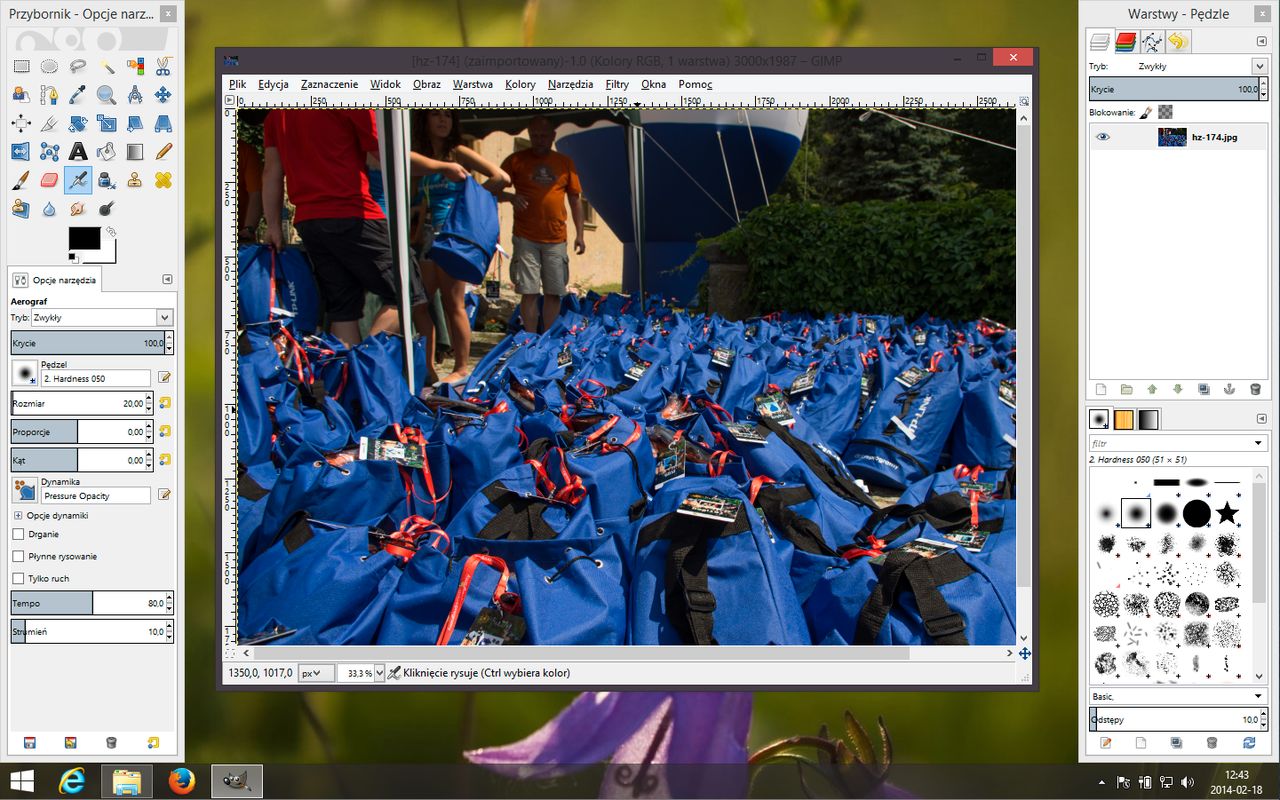
Task: Open the Filtry menu
Action: tap(617, 84)
